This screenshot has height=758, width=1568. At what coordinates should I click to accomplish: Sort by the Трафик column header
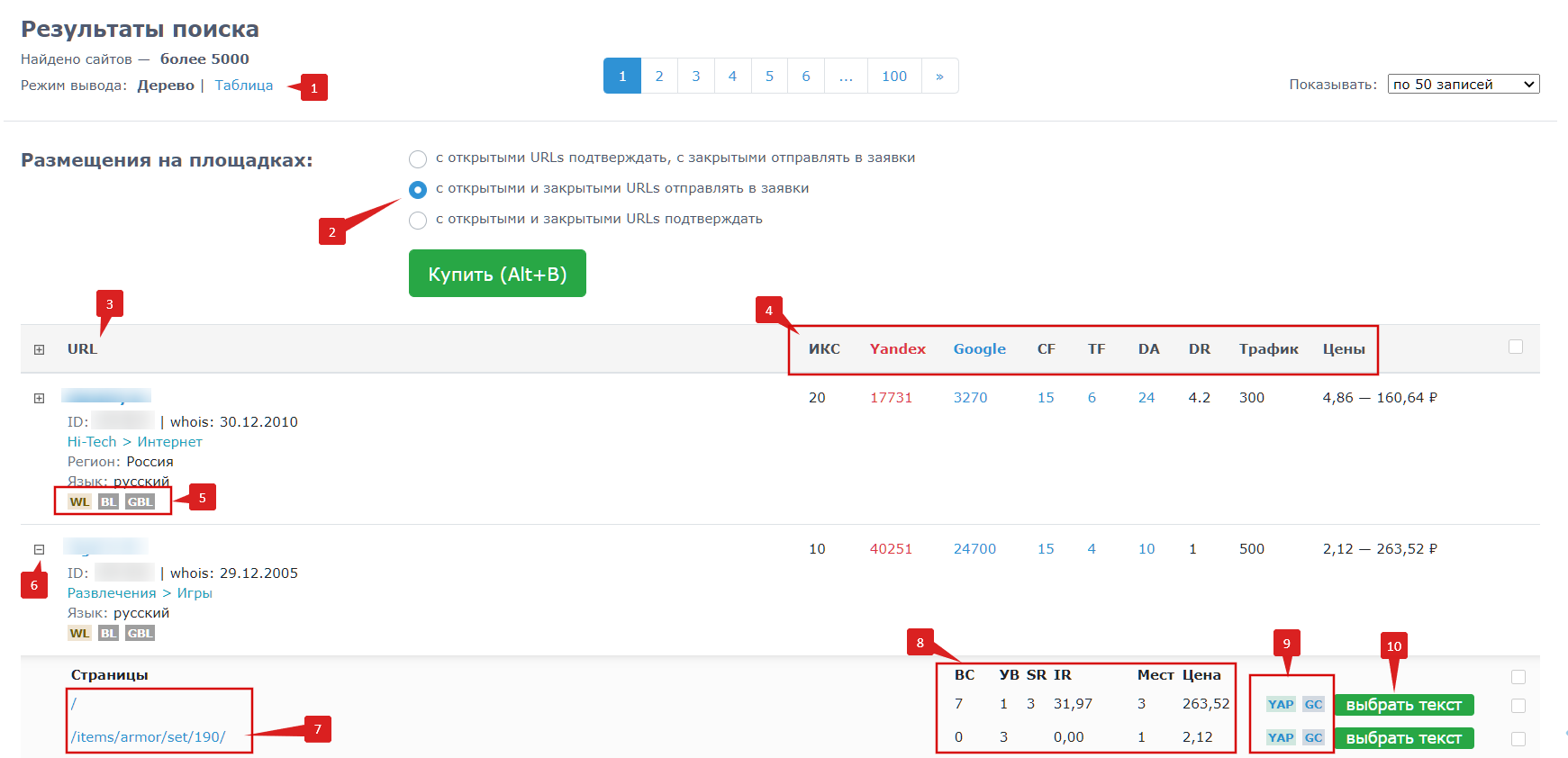pos(1268,349)
